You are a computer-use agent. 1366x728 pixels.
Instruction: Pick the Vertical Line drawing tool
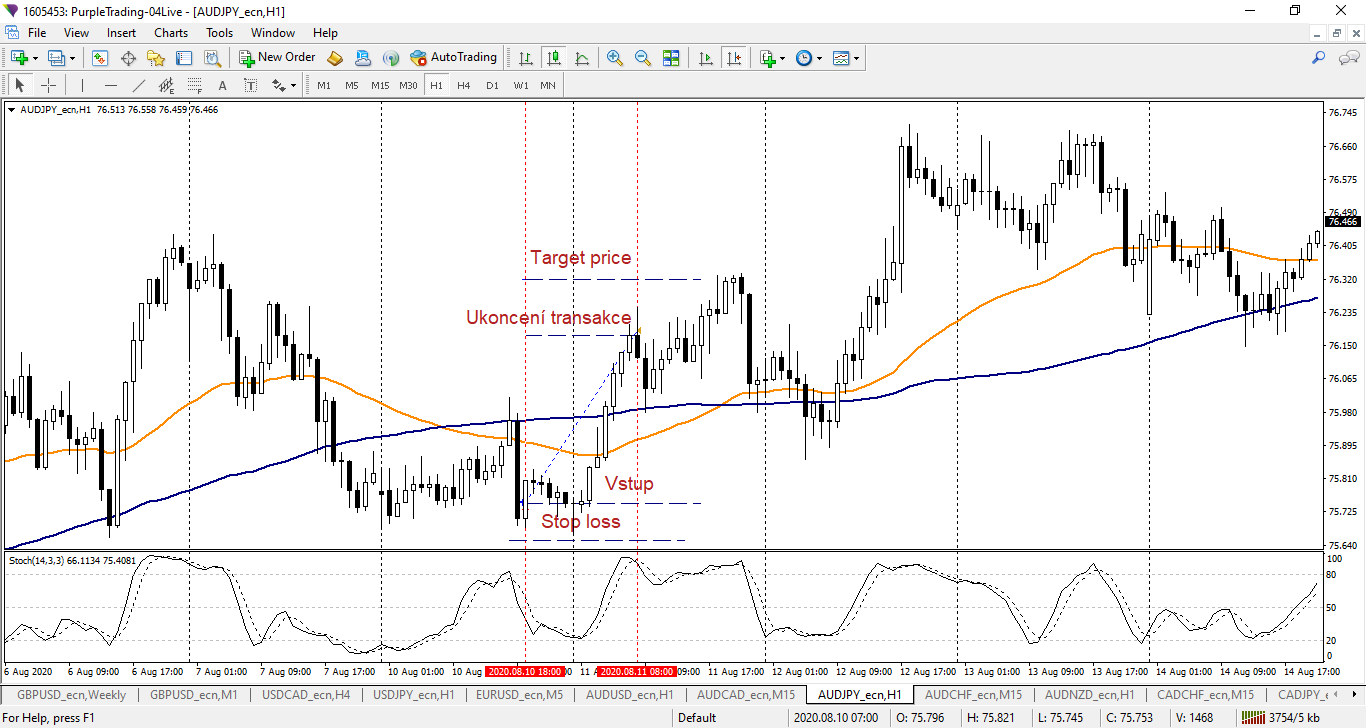[x=82, y=85]
